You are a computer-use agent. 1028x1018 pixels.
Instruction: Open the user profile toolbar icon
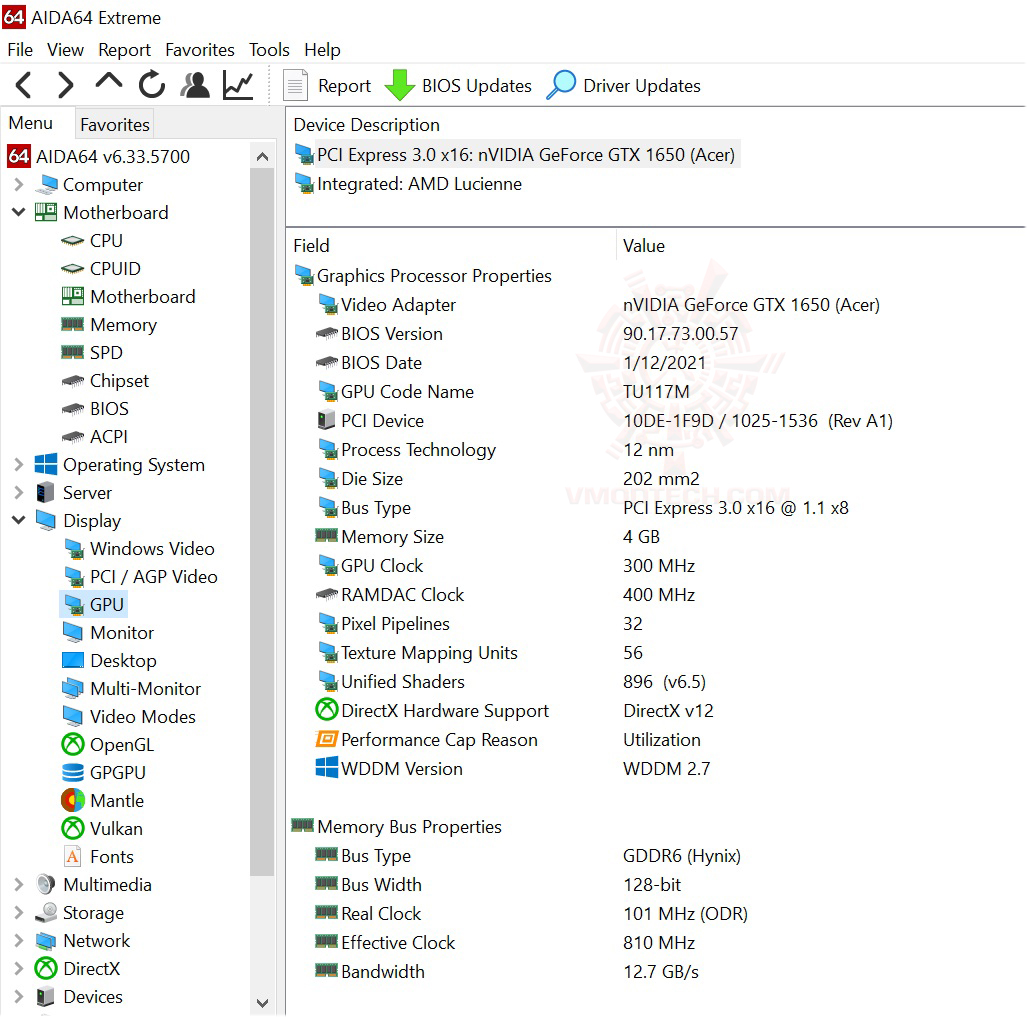[x=195, y=85]
